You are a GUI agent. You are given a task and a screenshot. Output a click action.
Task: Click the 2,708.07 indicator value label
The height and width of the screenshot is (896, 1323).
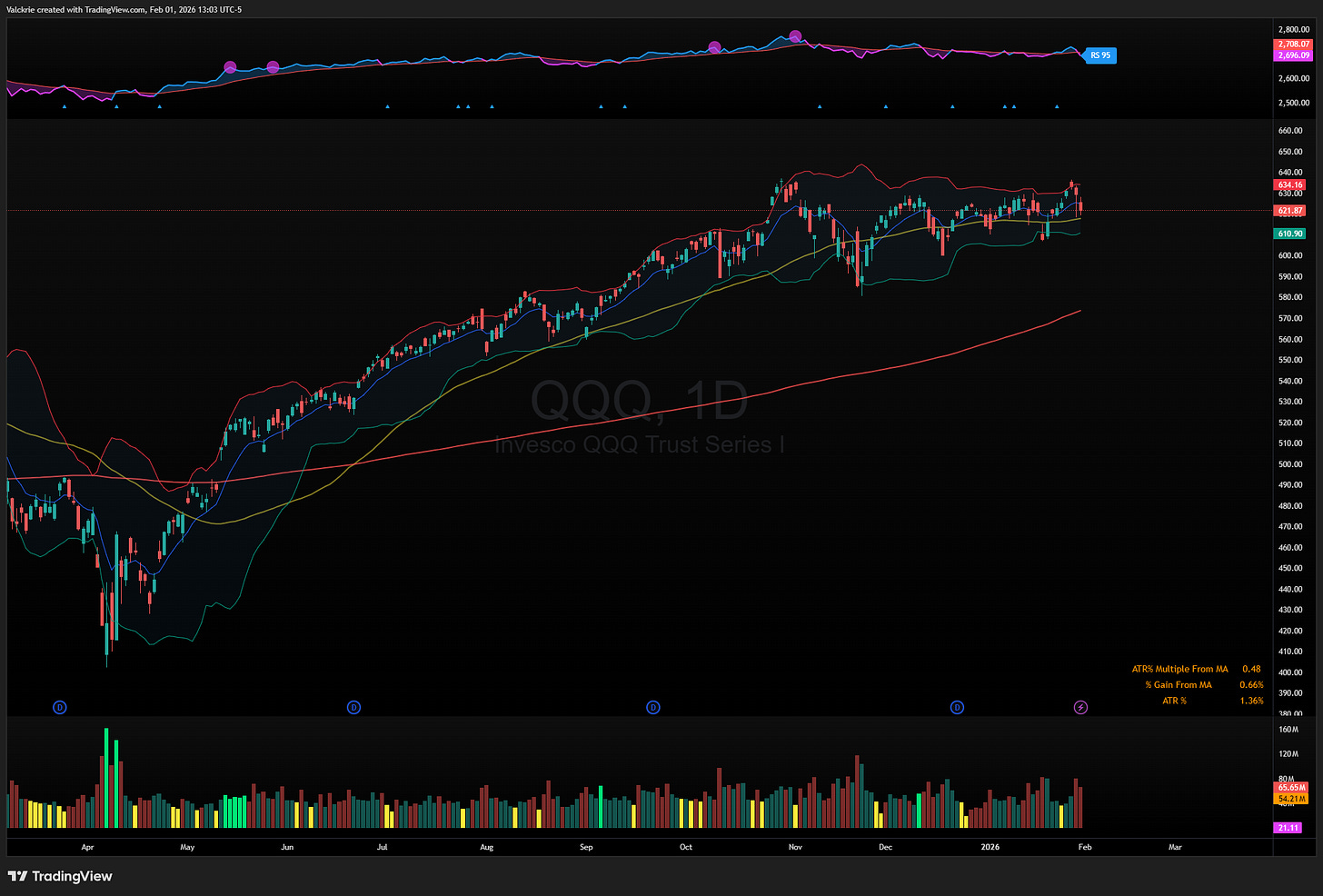pos(1294,45)
